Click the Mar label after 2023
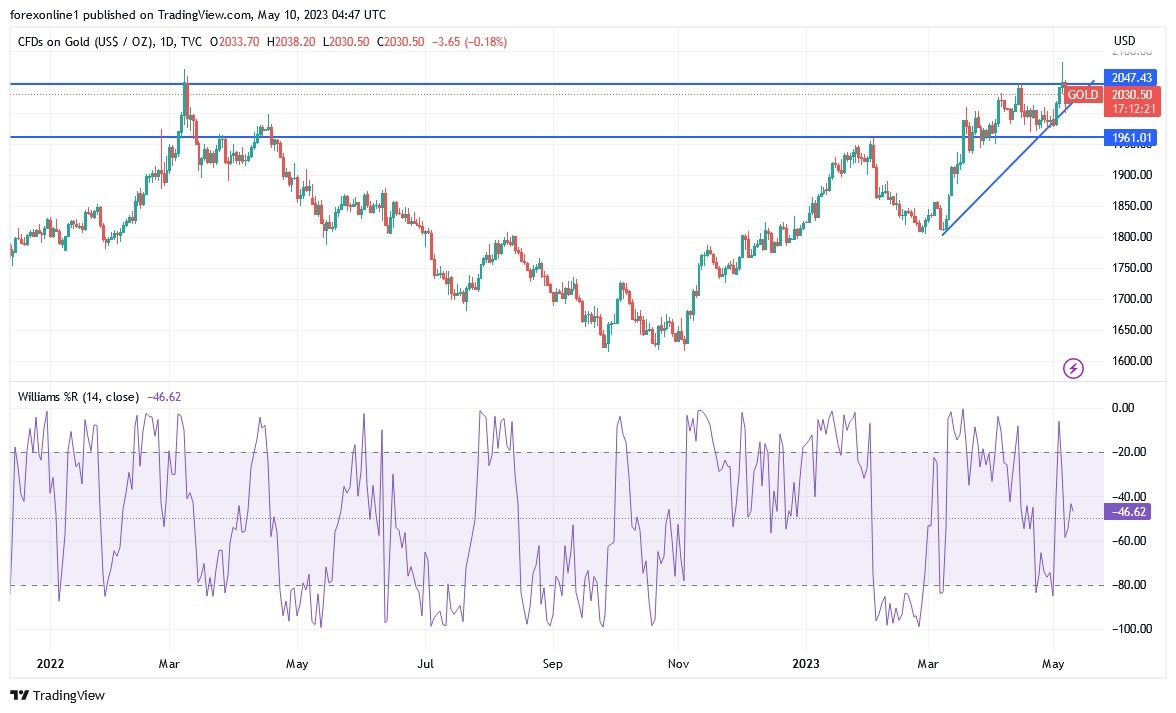The width and height of the screenshot is (1176, 713). click(928, 664)
